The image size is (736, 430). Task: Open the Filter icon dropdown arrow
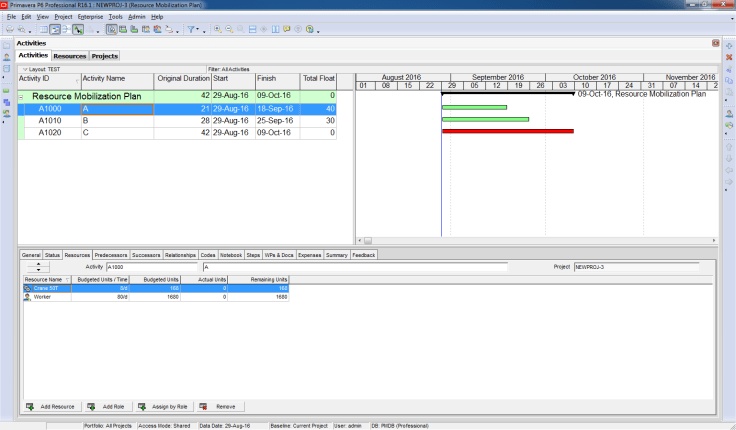point(198,30)
